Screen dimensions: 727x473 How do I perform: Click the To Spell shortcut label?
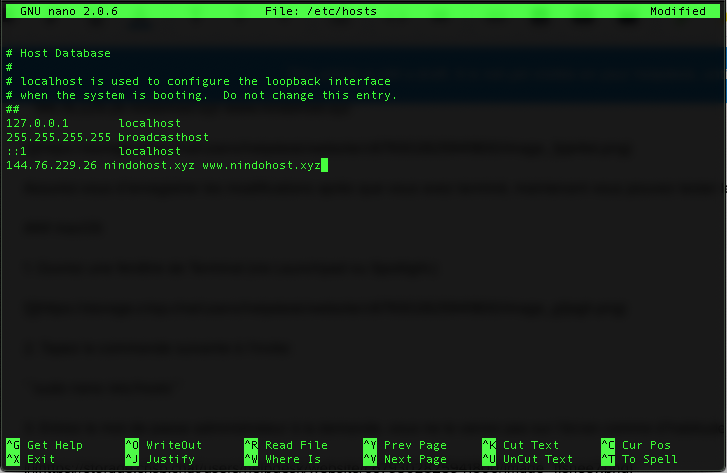649,459
